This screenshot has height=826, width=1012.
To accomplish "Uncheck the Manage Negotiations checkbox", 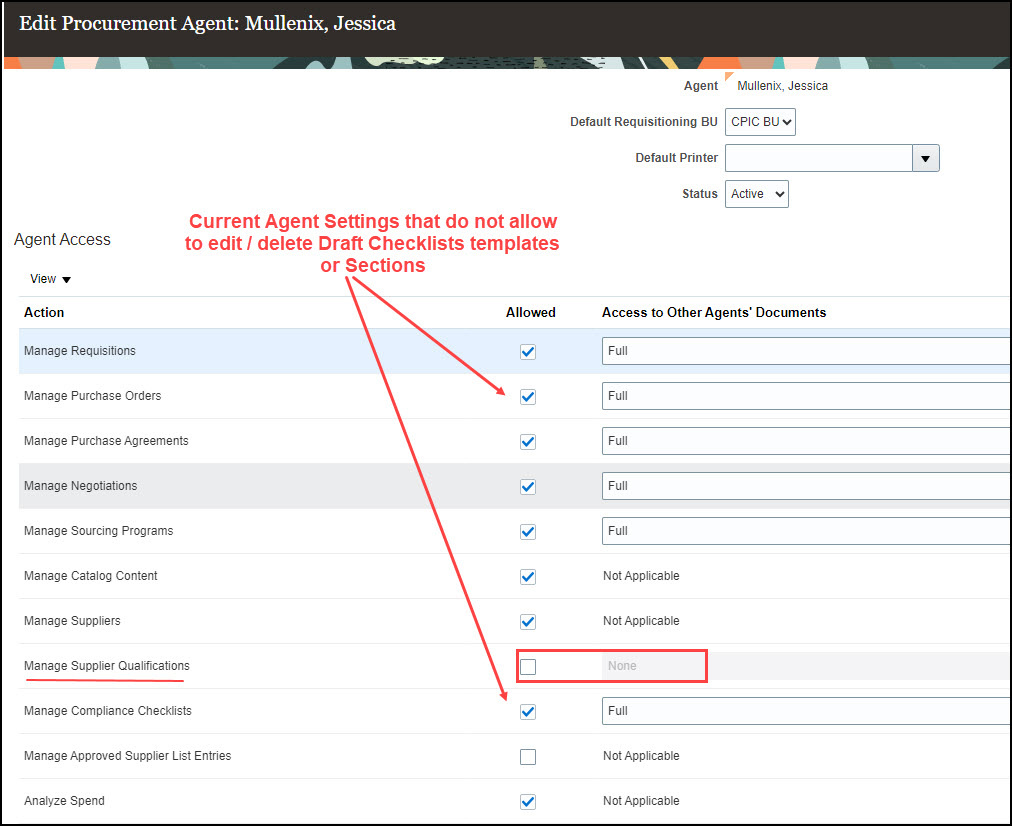I will [x=527, y=486].
